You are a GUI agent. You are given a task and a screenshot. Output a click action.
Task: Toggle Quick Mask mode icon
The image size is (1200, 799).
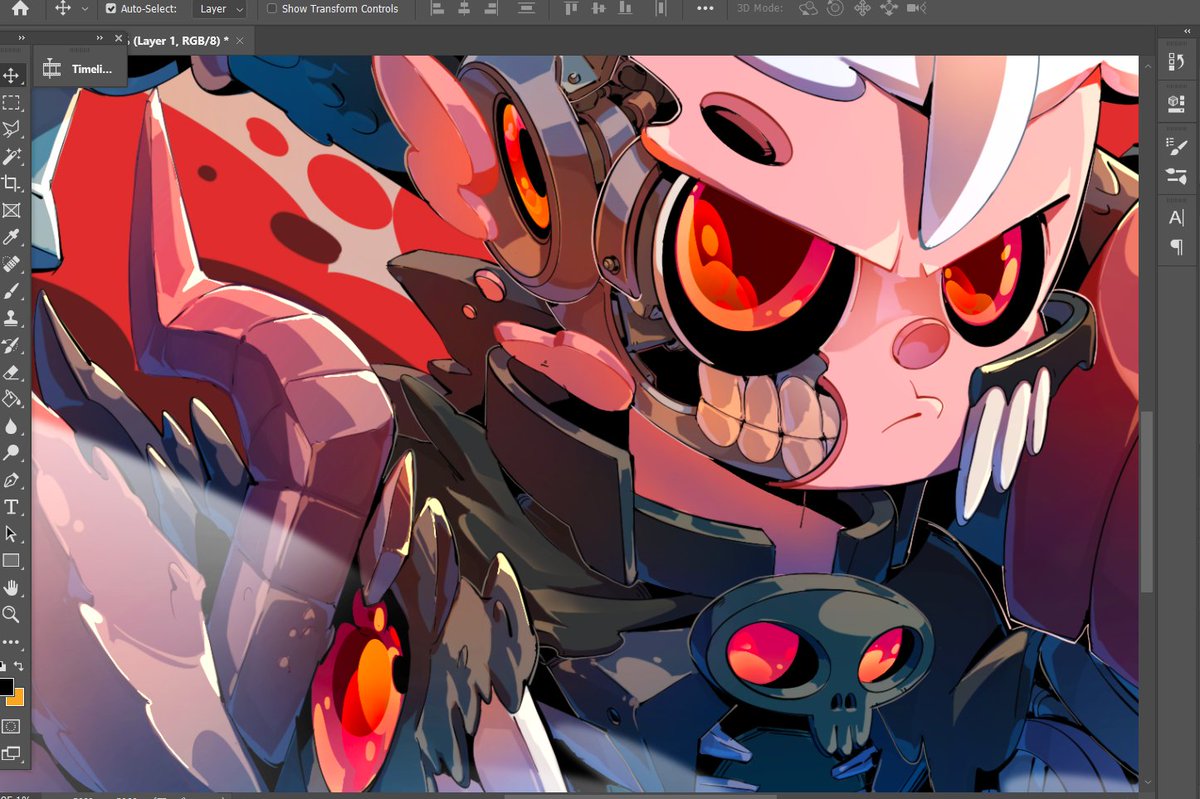point(11,726)
